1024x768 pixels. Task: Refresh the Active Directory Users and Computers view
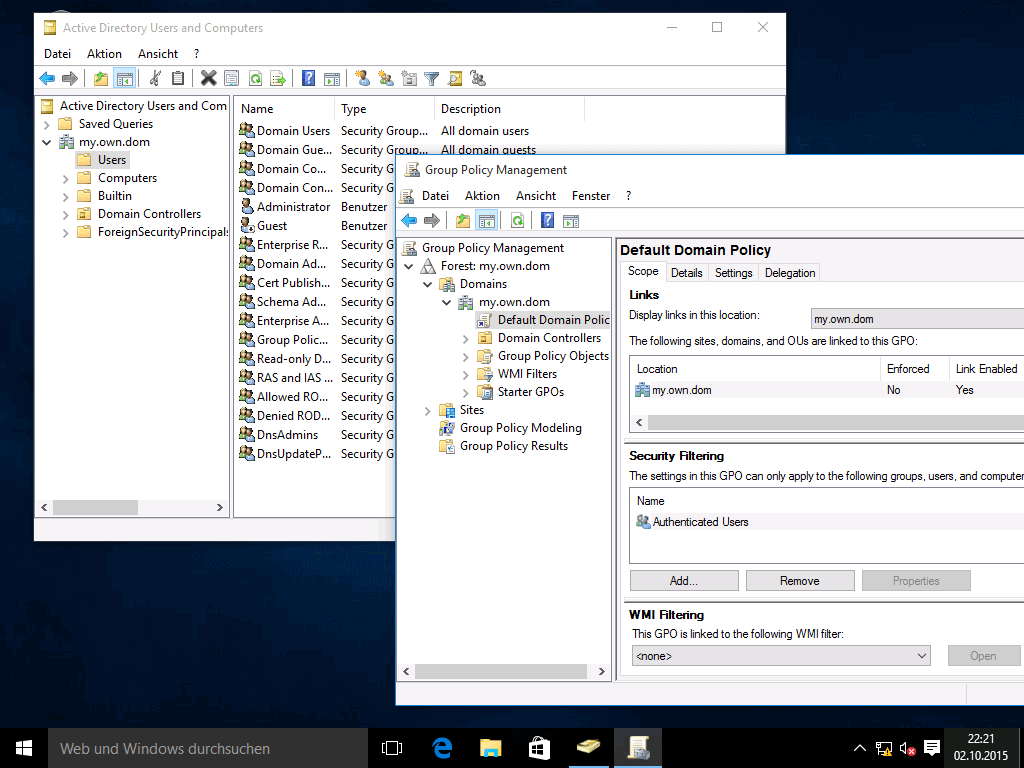click(255, 79)
